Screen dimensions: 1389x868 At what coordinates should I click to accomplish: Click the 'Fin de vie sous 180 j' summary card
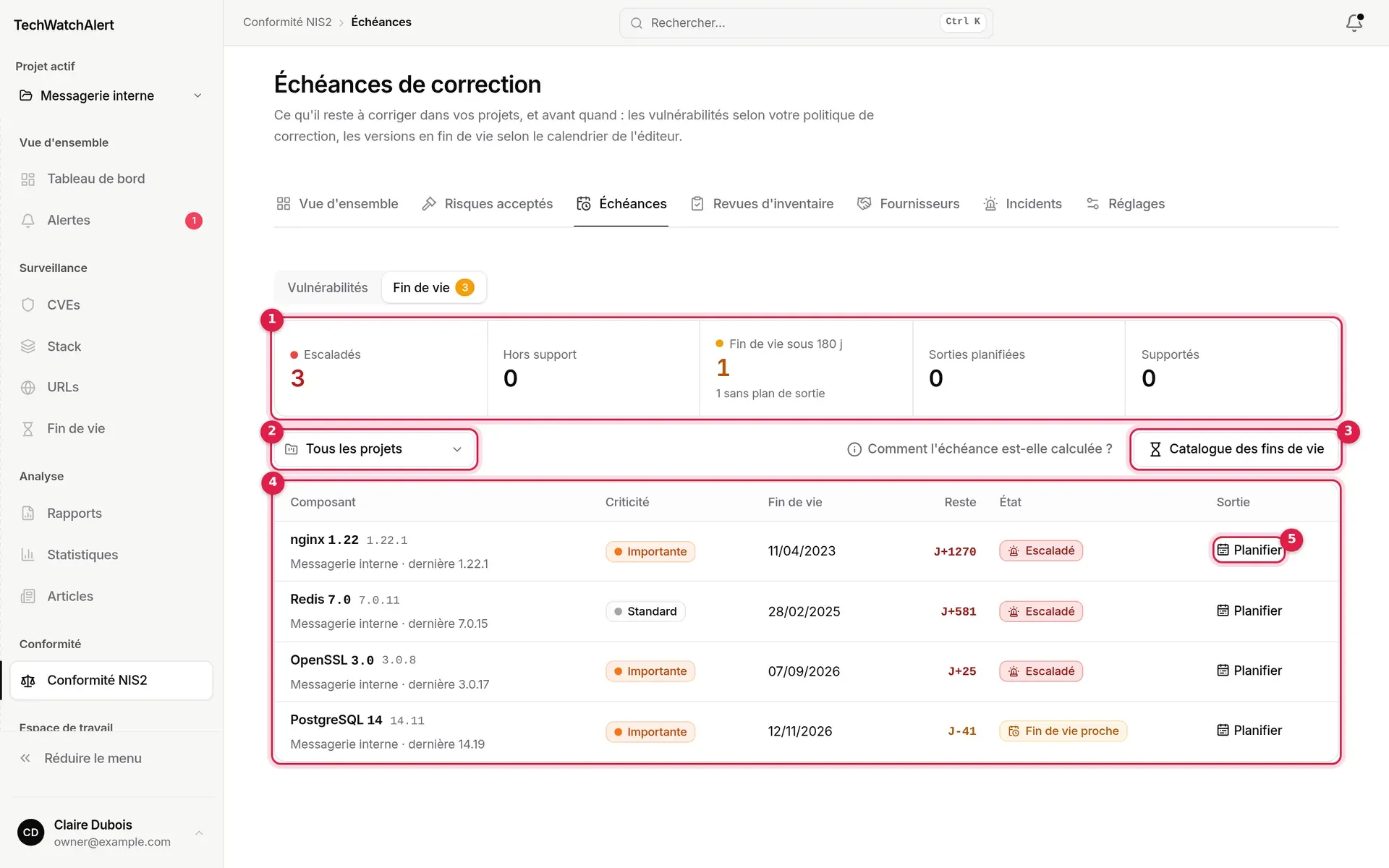pos(806,368)
